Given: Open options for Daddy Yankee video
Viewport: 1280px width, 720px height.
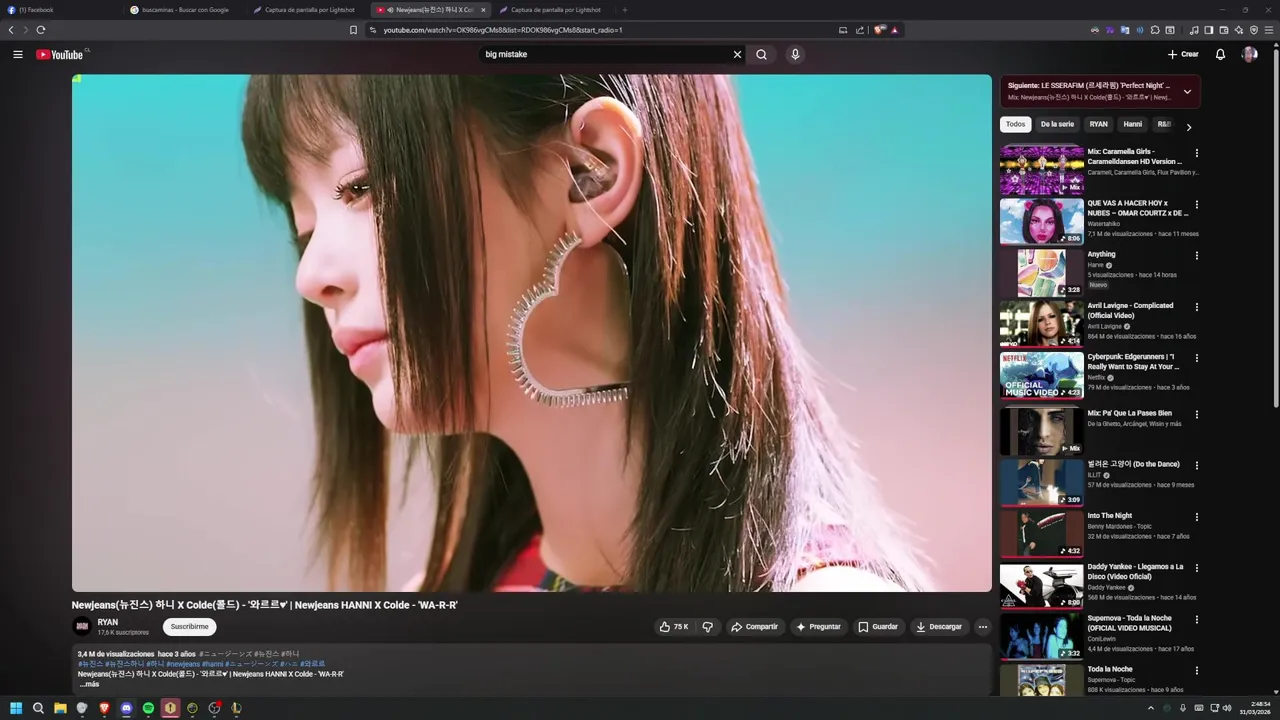Looking at the screenshot, I should [x=1197, y=568].
